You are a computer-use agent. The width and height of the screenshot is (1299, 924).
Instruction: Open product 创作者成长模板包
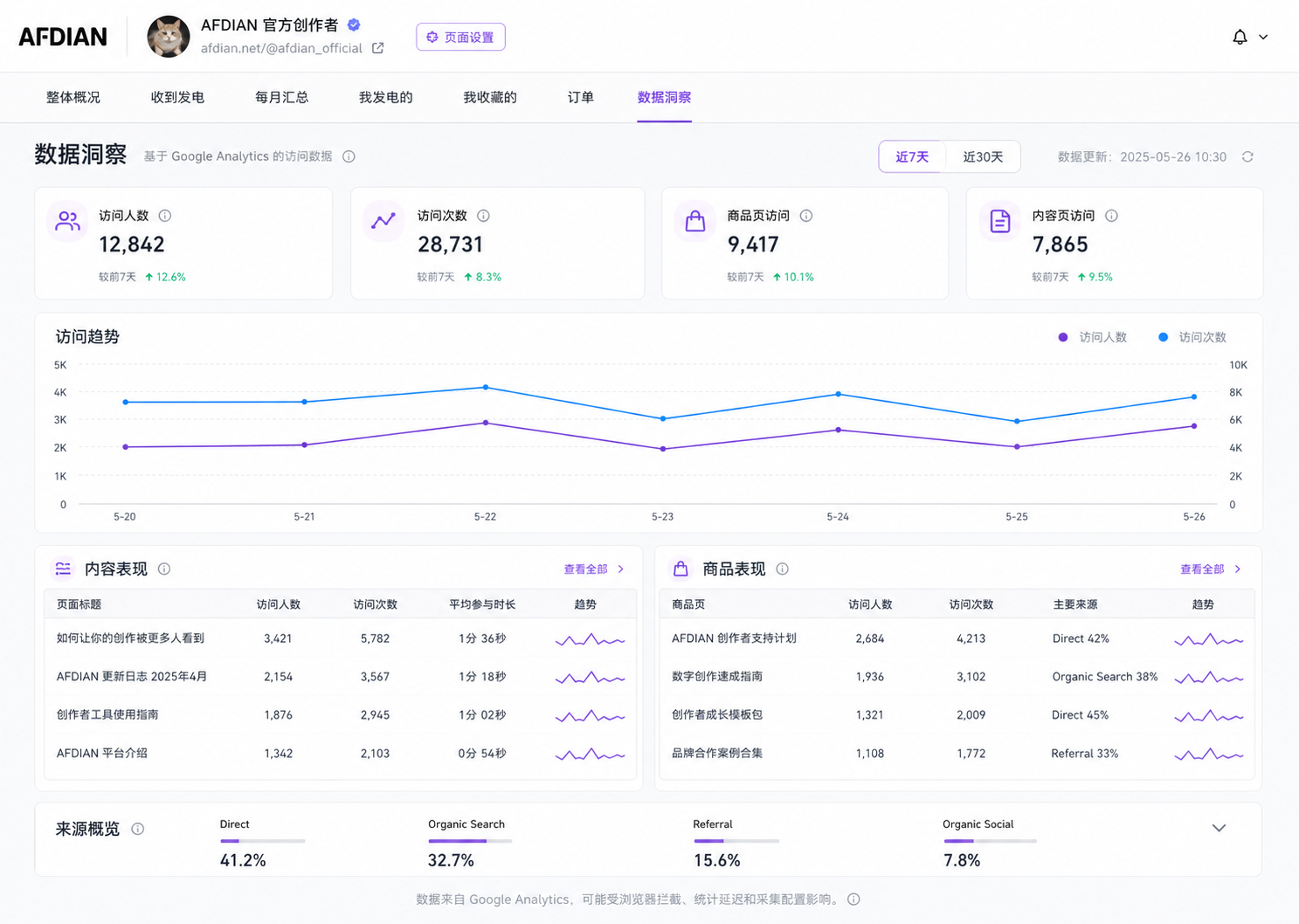(x=717, y=715)
